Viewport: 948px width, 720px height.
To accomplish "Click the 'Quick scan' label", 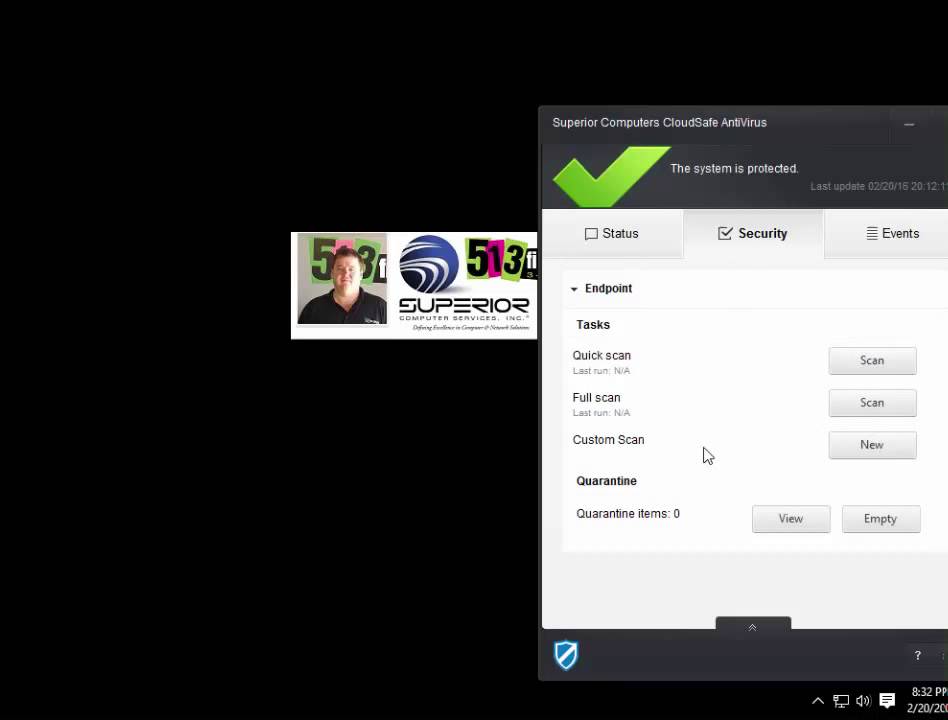I will coord(602,355).
